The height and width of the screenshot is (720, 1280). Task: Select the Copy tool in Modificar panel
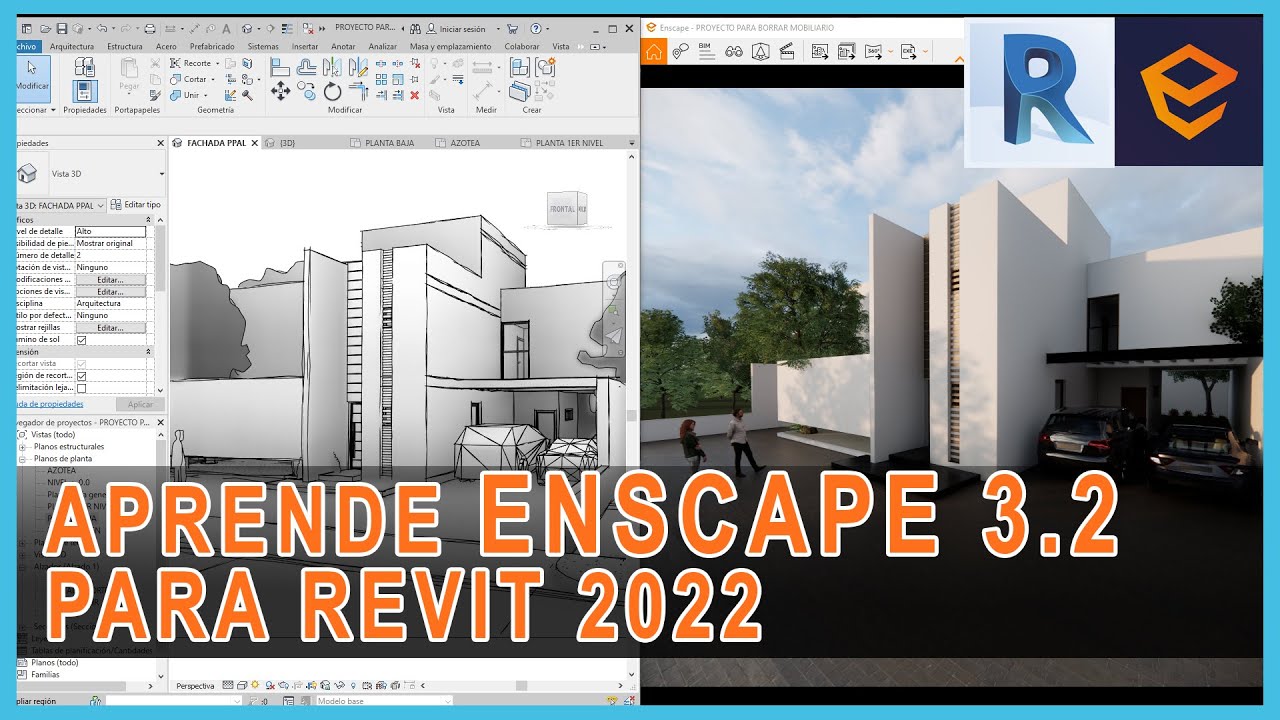pos(307,93)
